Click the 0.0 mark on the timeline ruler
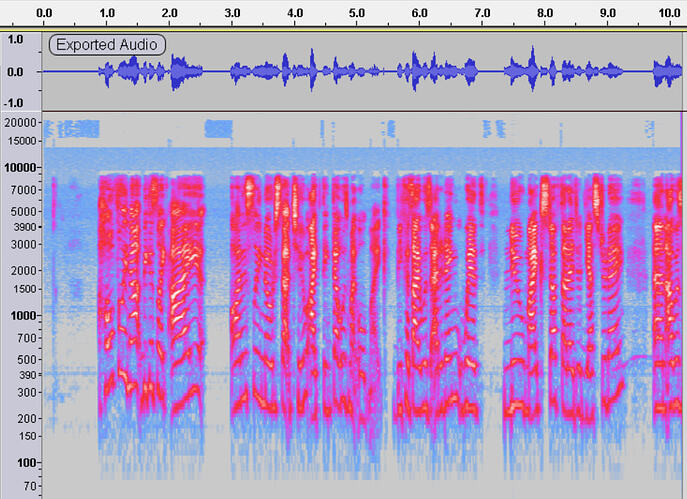 point(44,14)
